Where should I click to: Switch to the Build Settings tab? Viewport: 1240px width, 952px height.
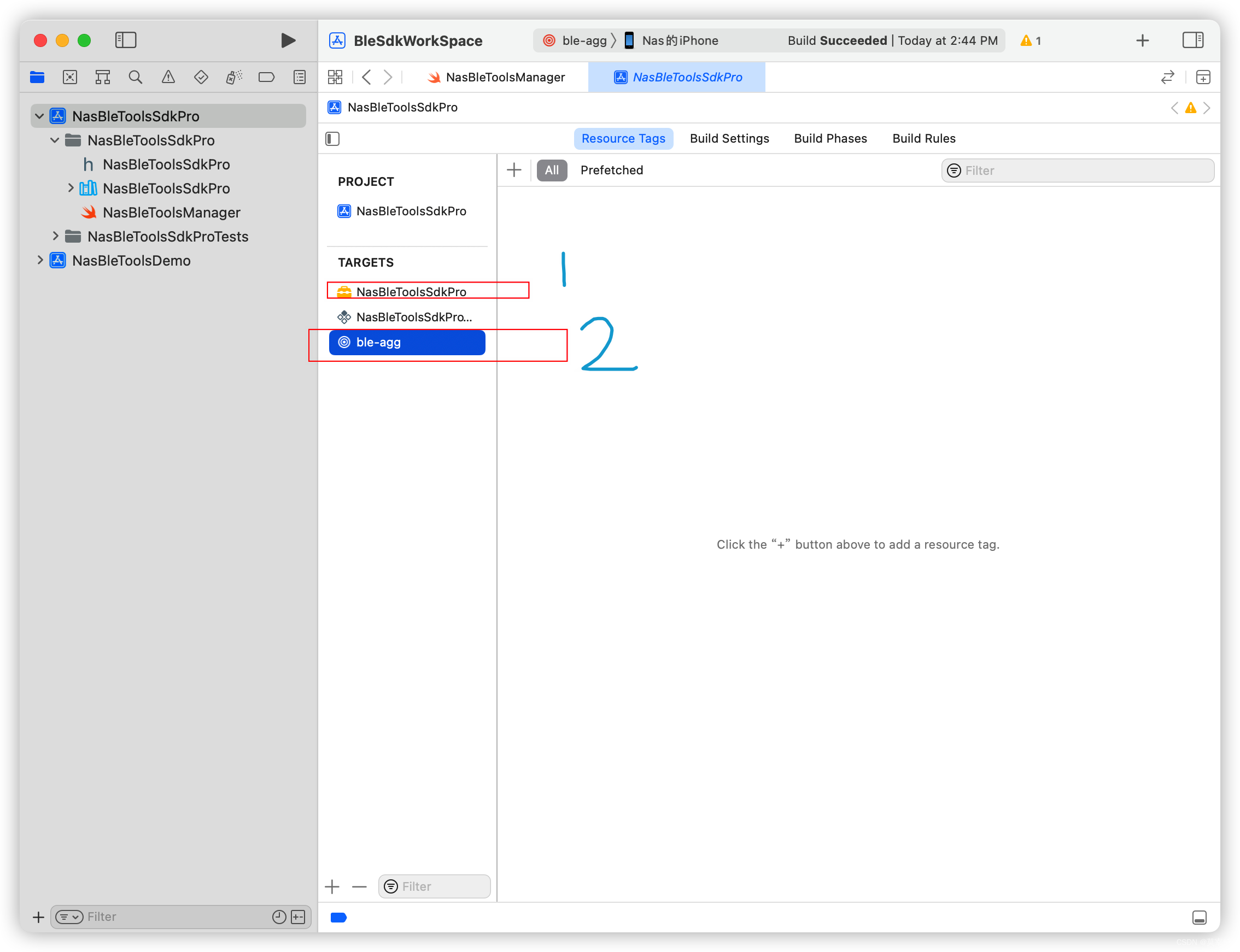click(x=729, y=139)
